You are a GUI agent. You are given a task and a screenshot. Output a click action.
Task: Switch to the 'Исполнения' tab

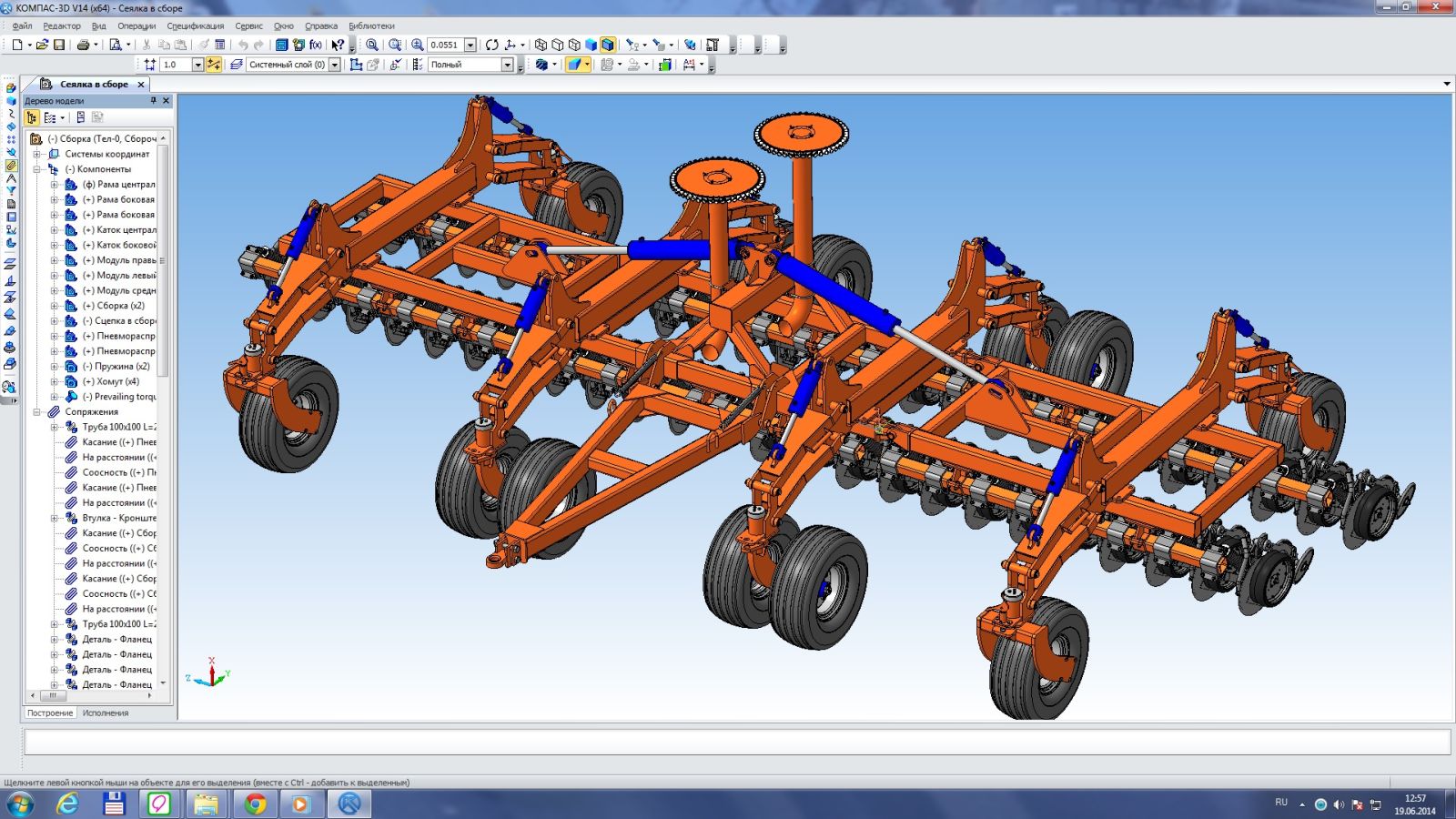(x=106, y=713)
